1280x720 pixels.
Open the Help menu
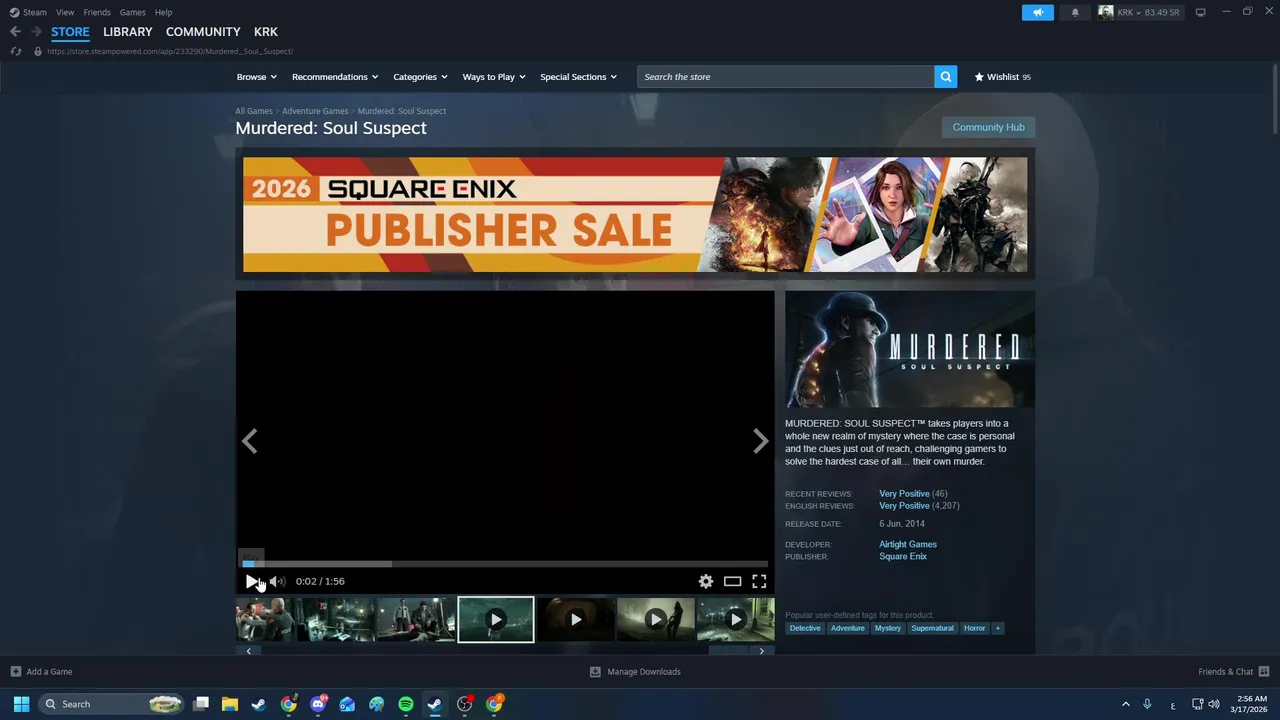[x=163, y=12]
